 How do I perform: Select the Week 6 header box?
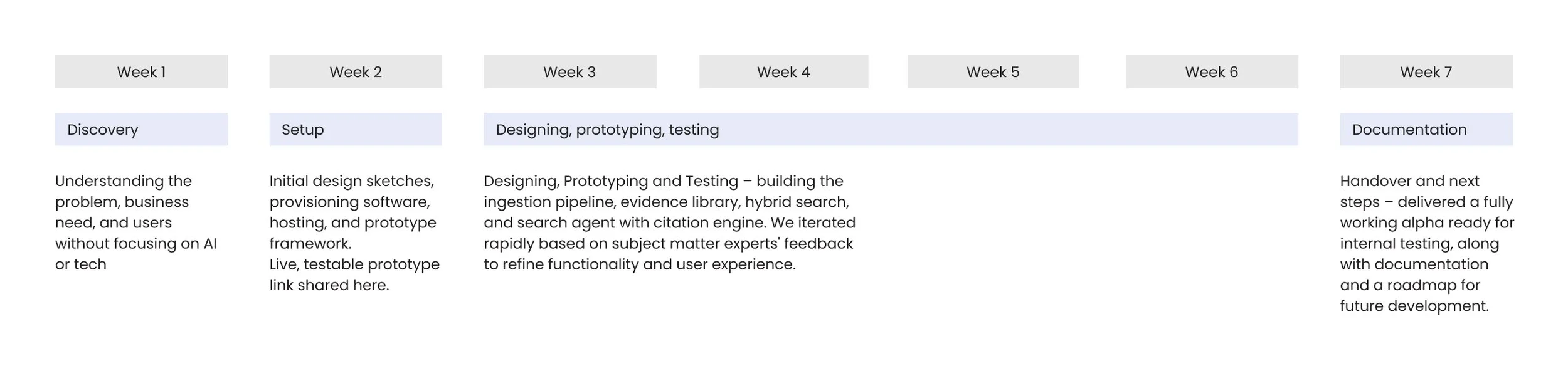tap(1211, 72)
